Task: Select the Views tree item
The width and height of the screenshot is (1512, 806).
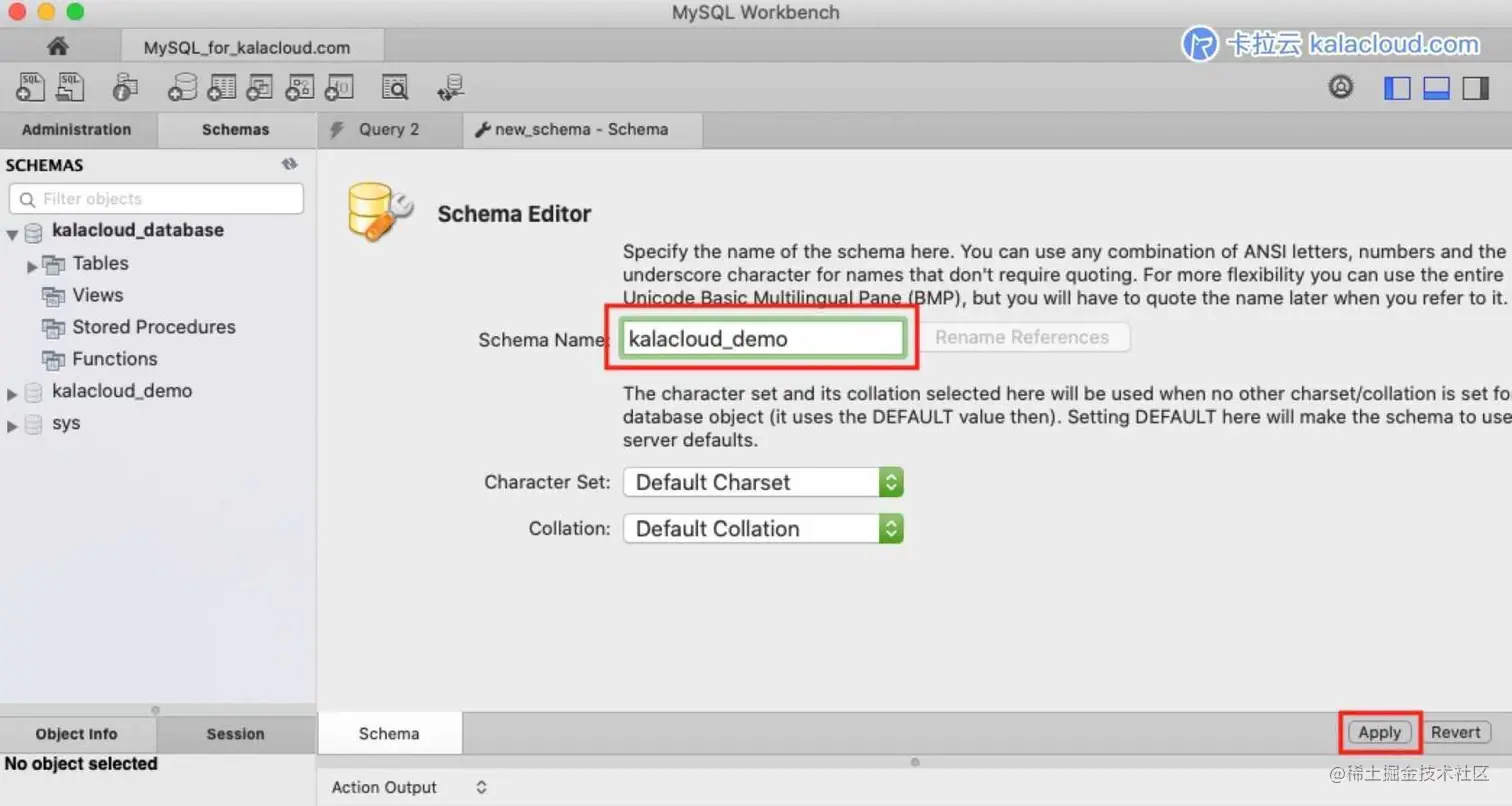Action: (98, 295)
